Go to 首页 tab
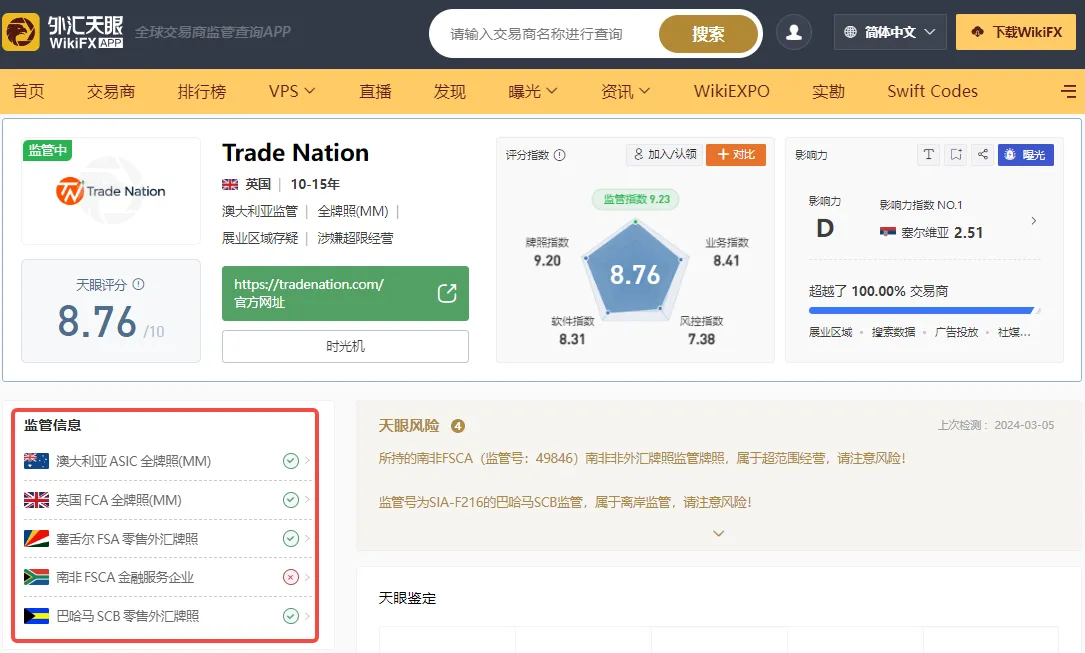 click(x=28, y=91)
